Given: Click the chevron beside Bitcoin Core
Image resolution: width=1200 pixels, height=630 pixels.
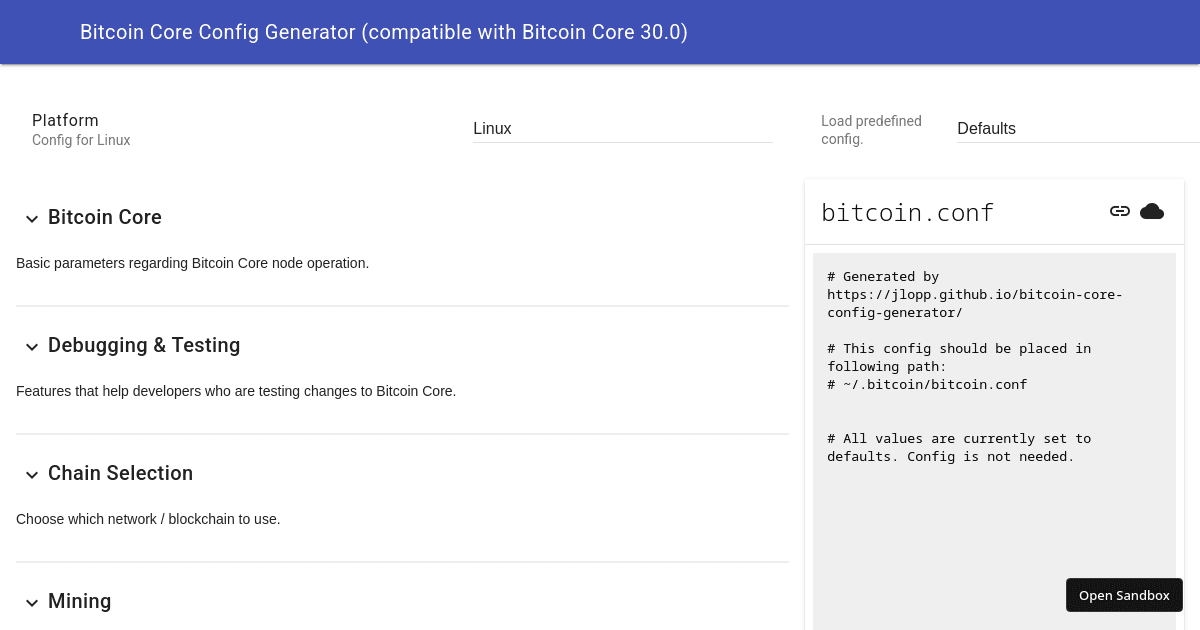Looking at the screenshot, I should point(31,218).
